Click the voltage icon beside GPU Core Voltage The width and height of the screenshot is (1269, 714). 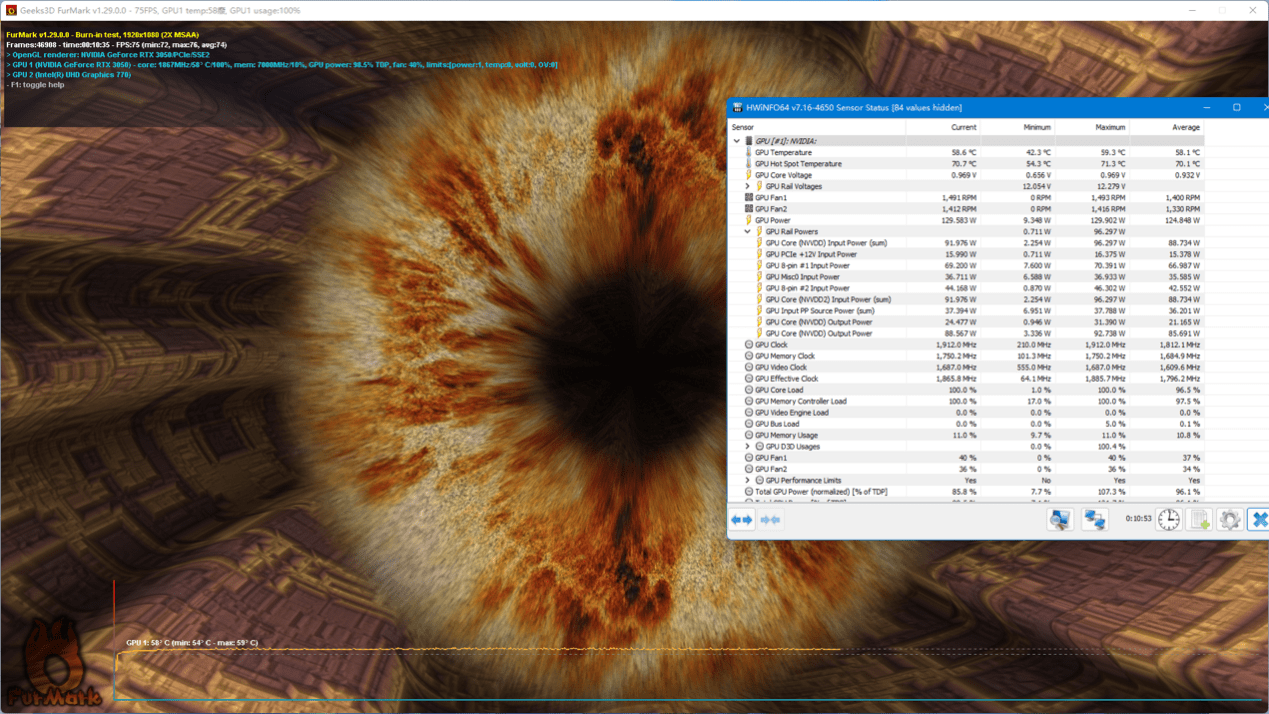click(x=749, y=175)
